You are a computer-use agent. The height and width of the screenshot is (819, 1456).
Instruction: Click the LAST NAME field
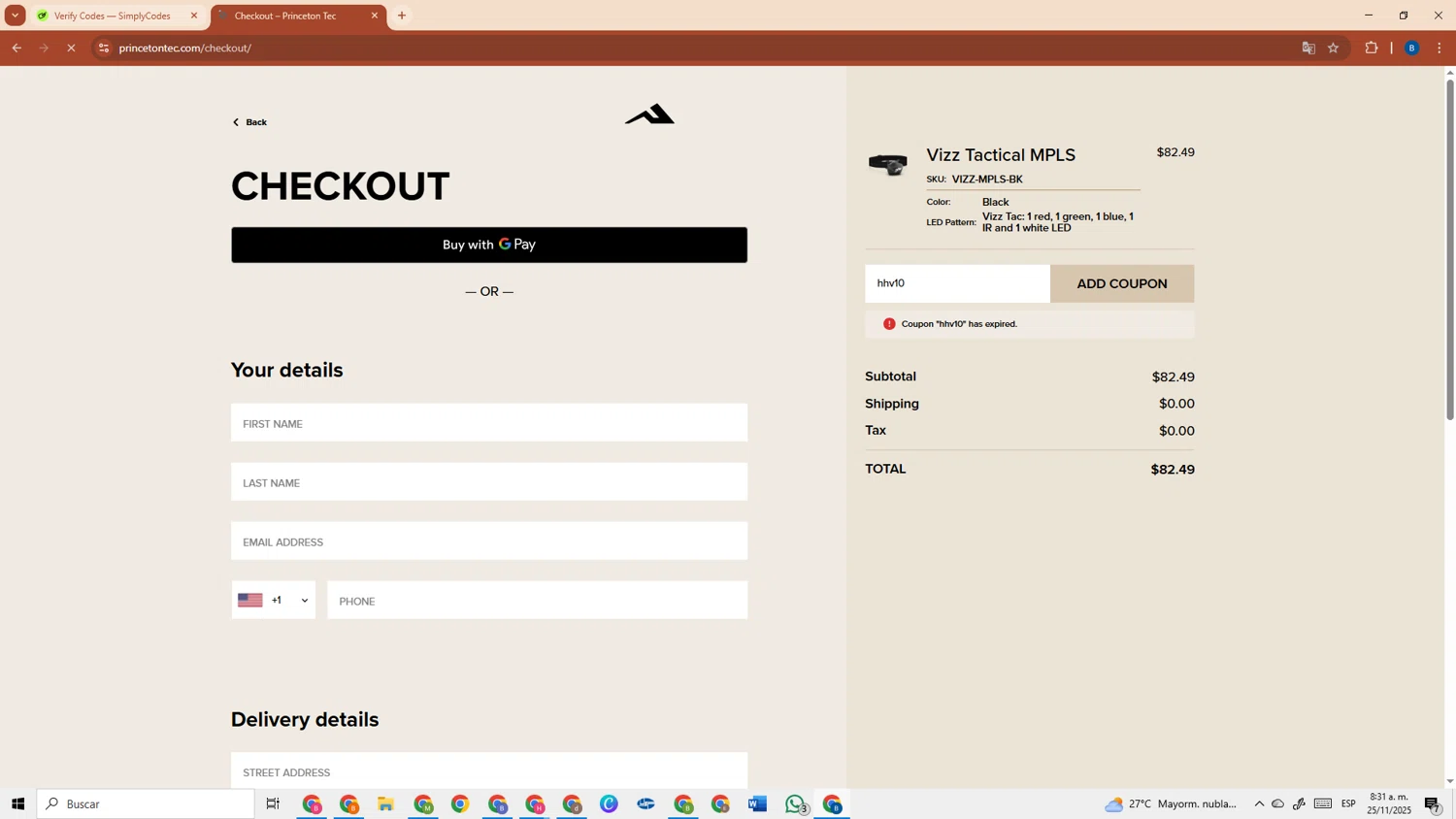489,482
